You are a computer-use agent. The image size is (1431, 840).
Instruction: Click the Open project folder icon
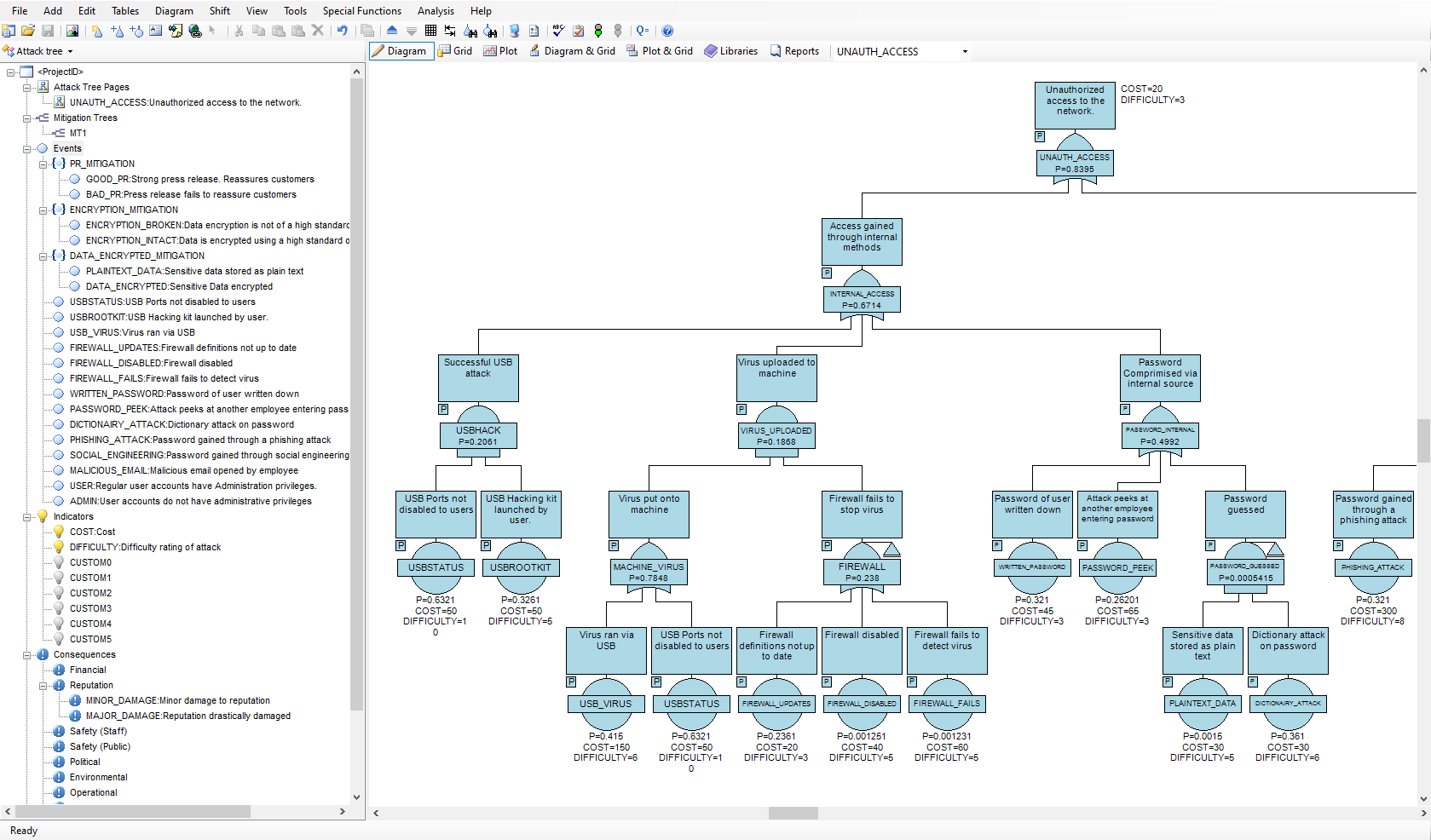point(28,31)
